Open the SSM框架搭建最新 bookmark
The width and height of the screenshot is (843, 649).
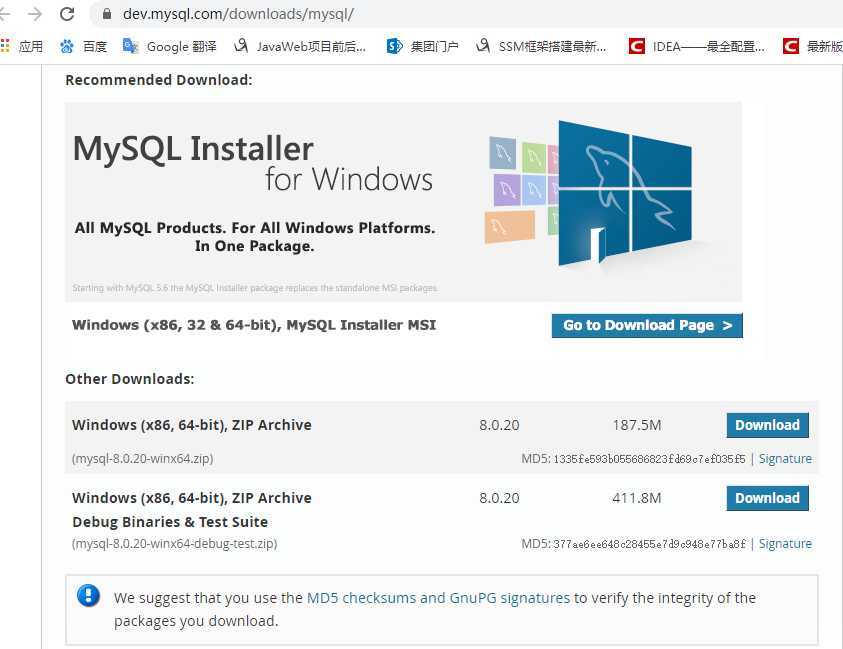point(541,47)
